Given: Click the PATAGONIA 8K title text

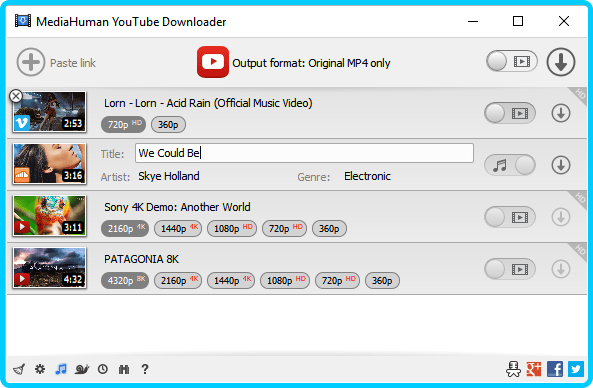Looking at the screenshot, I should pos(142,259).
